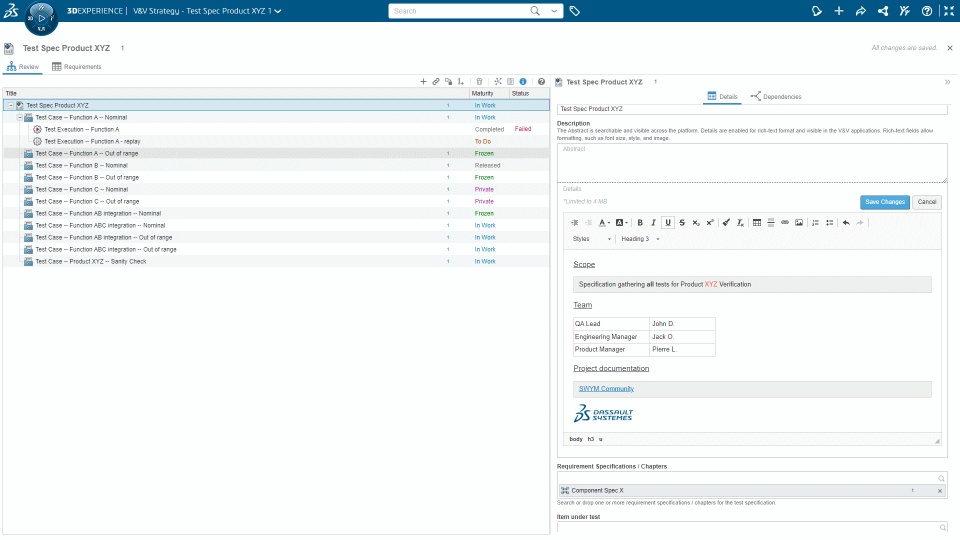Apply italic formatting in the editor
960x540 pixels.
653,223
